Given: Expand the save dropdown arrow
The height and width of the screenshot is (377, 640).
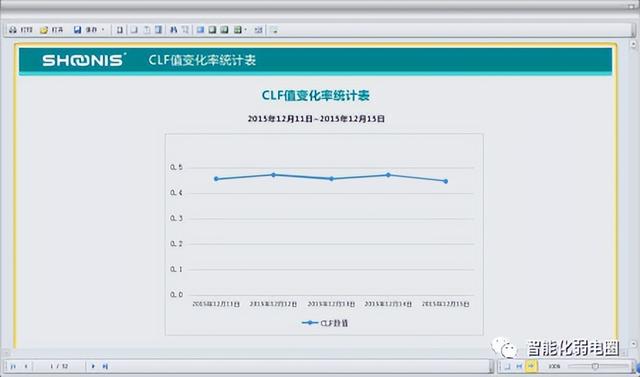Looking at the screenshot, I should [x=103, y=30].
